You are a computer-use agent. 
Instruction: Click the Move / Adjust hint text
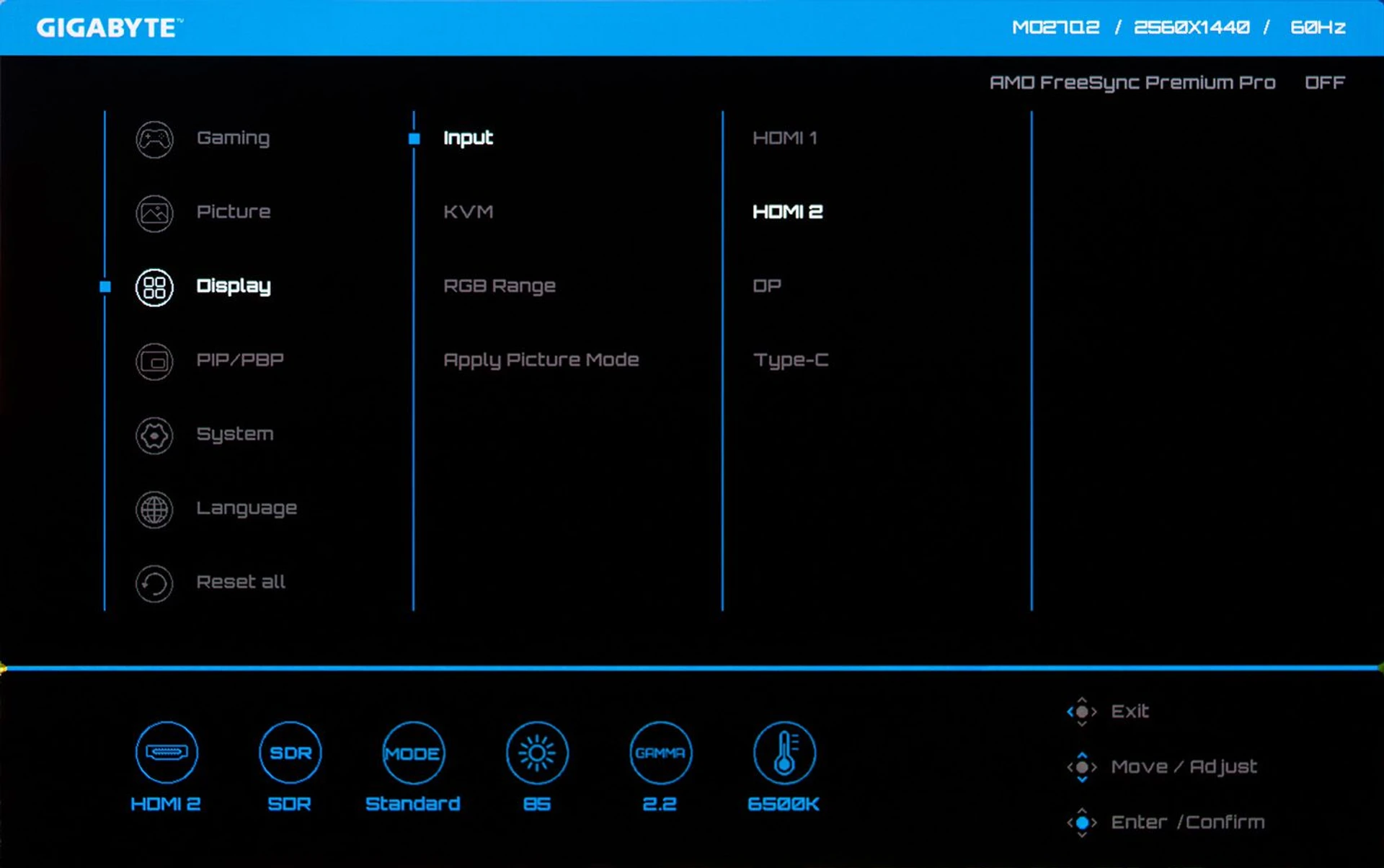1184,767
